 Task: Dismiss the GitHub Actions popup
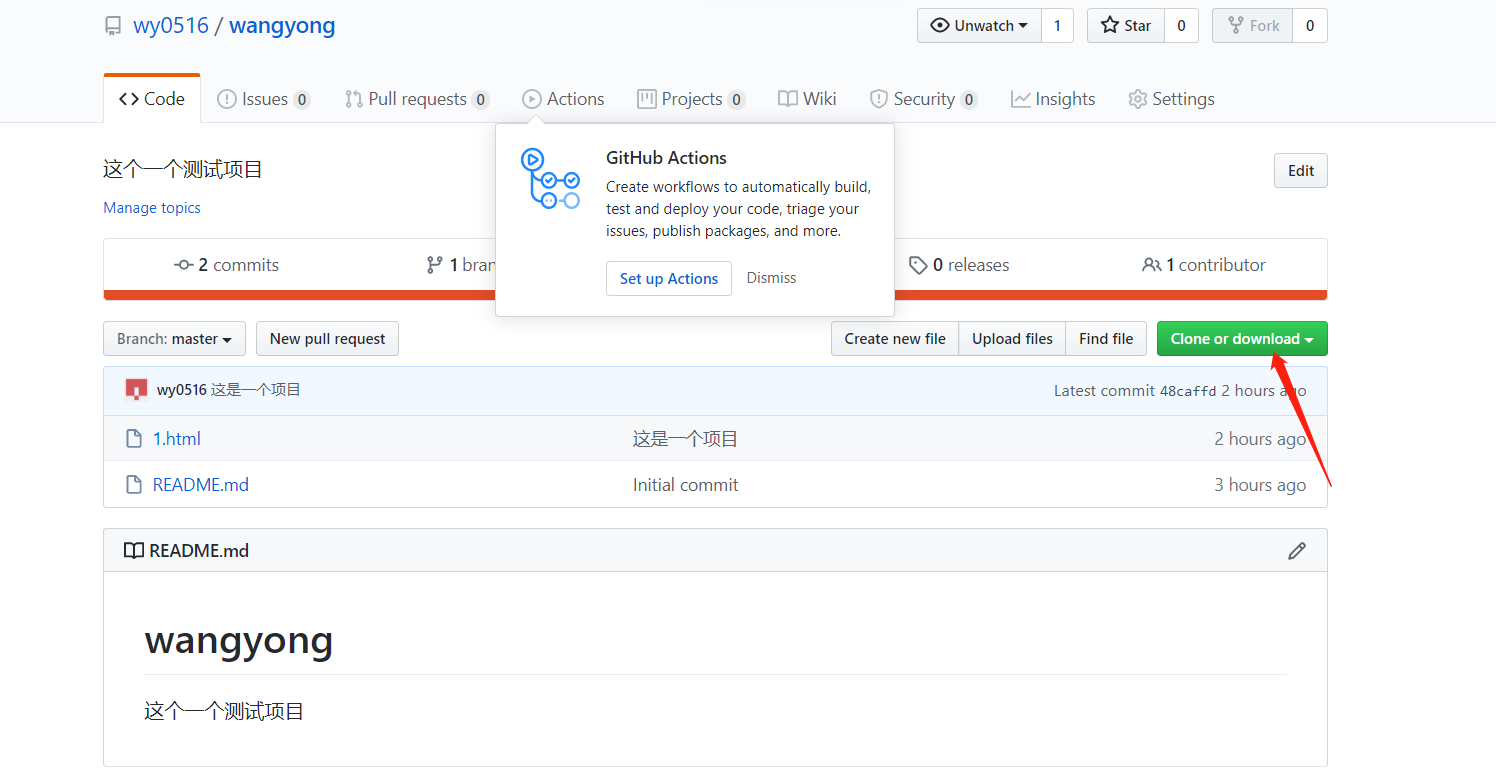coord(772,278)
